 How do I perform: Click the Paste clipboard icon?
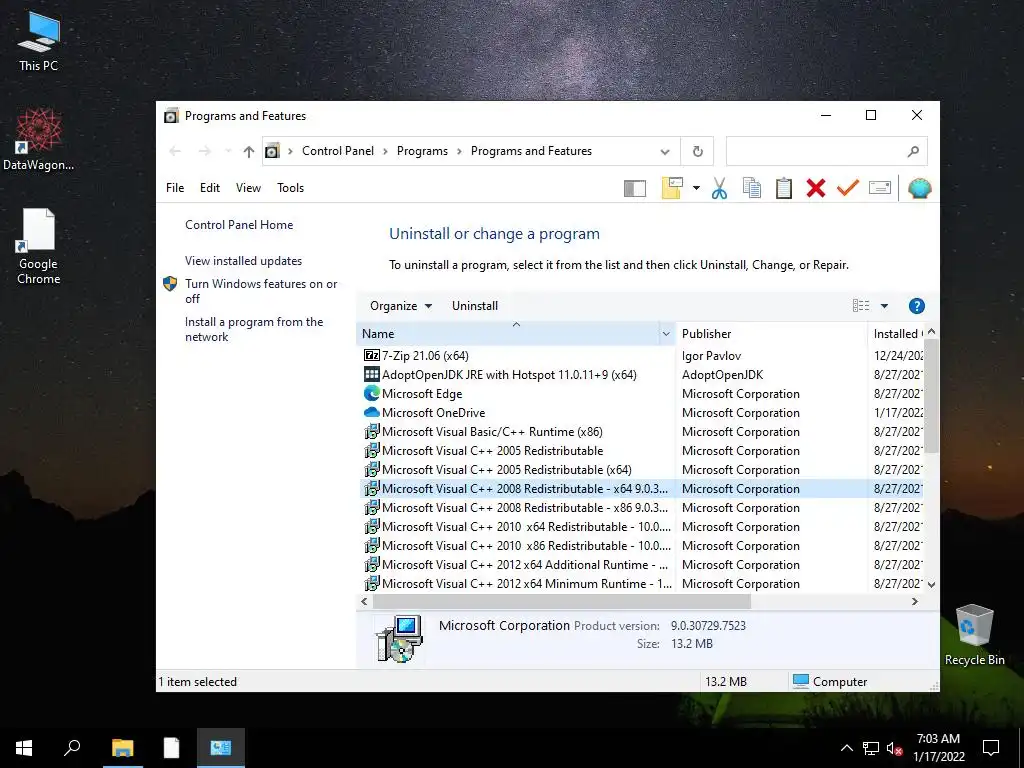pyautogui.click(x=784, y=188)
